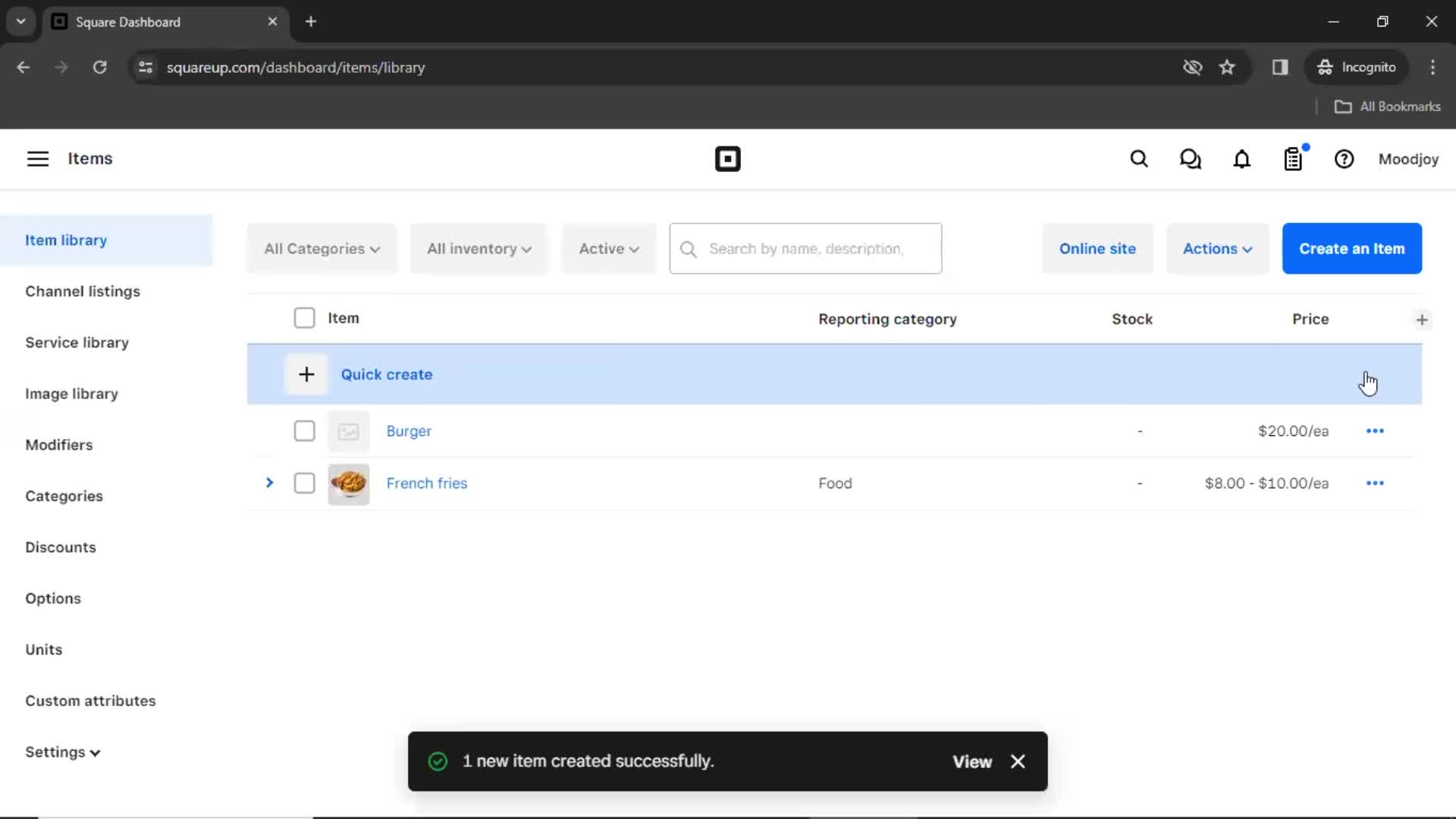Screen dimensions: 1456x819
Task: Click the Online site button
Action: point(1097,248)
